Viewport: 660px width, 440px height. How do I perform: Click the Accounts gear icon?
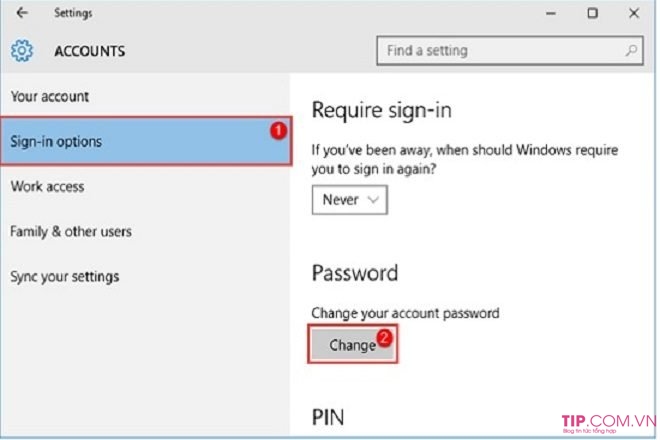[22, 51]
